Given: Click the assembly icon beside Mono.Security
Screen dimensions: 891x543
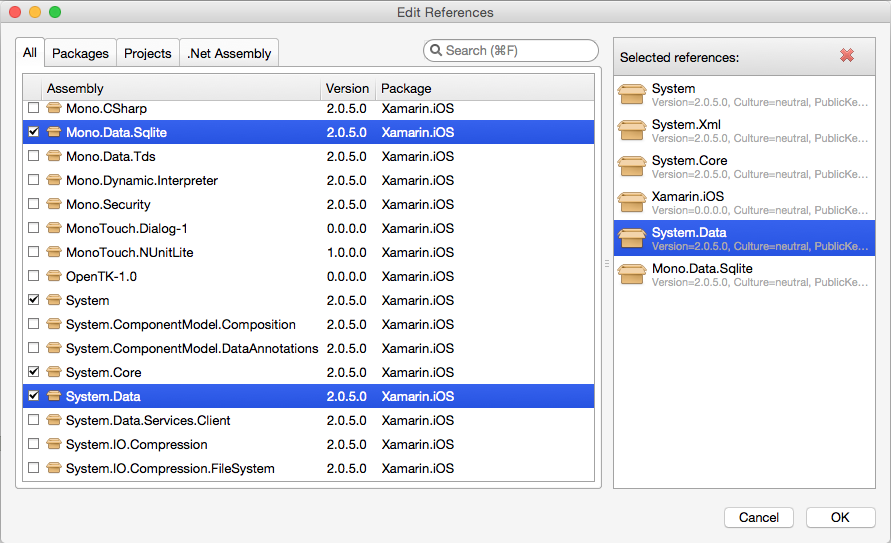Looking at the screenshot, I should click(x=54, y=204).
